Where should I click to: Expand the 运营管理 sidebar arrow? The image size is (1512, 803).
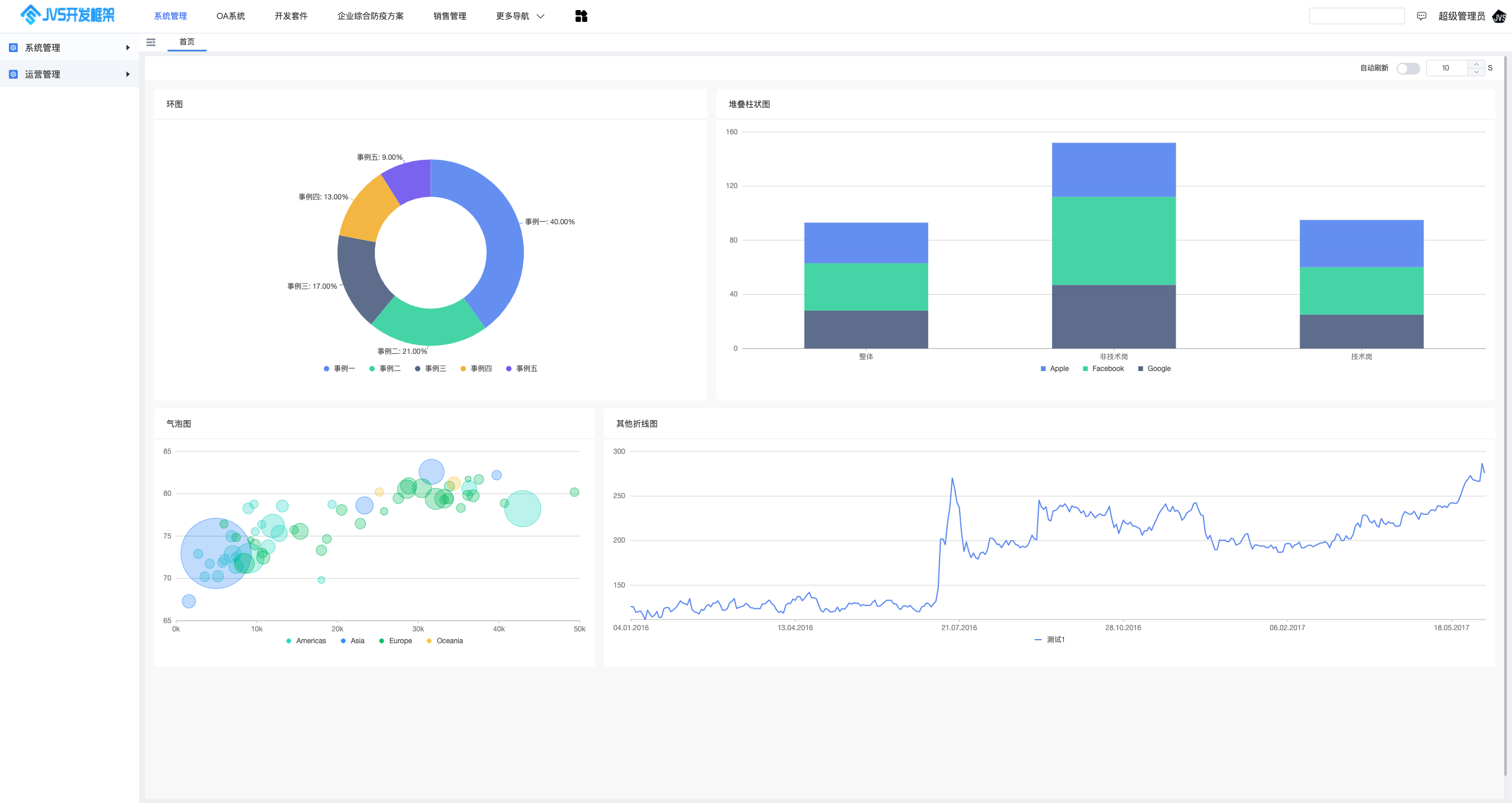coord(127,74)
